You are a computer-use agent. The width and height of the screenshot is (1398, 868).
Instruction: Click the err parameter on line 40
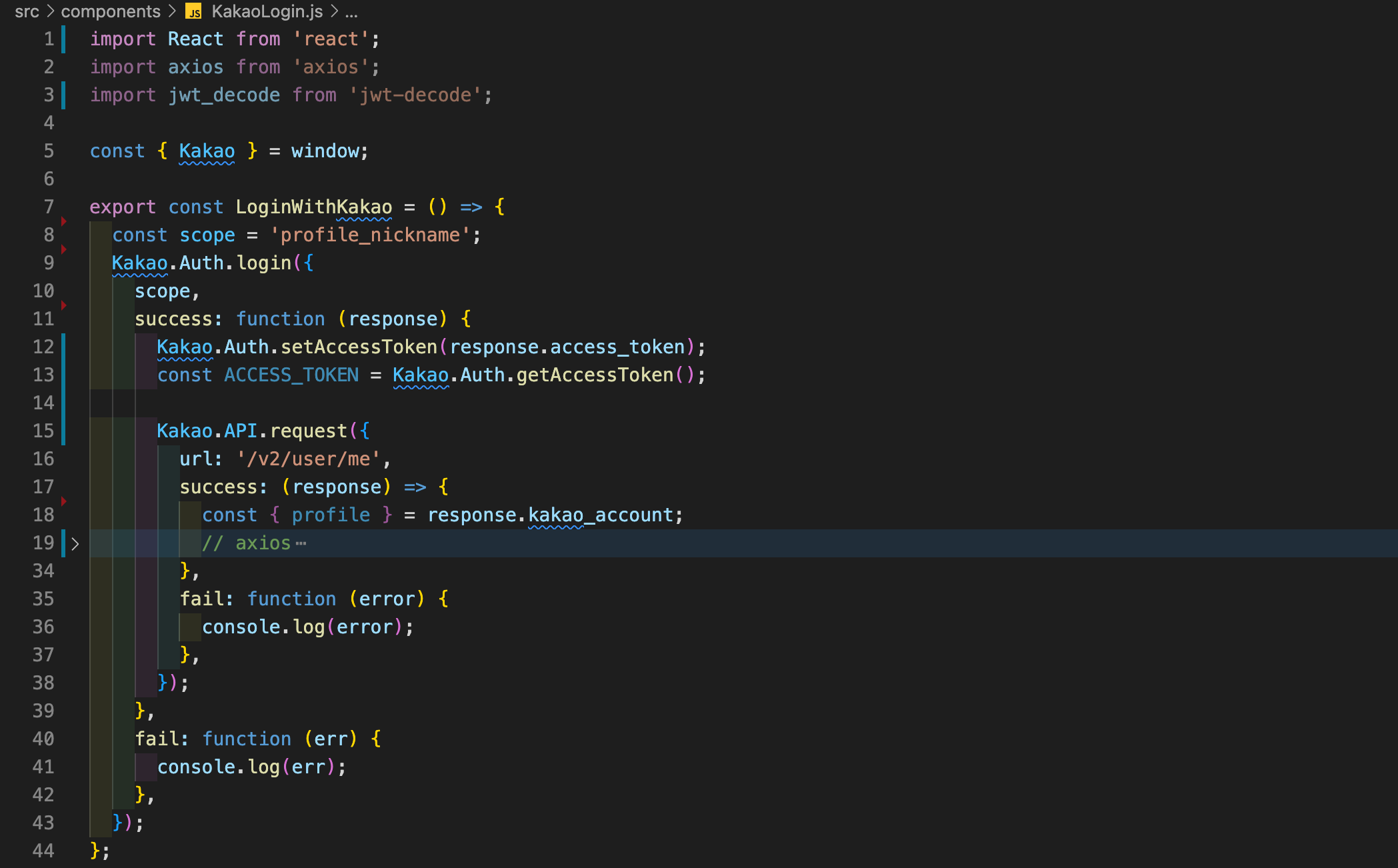[x=331, y=739]
